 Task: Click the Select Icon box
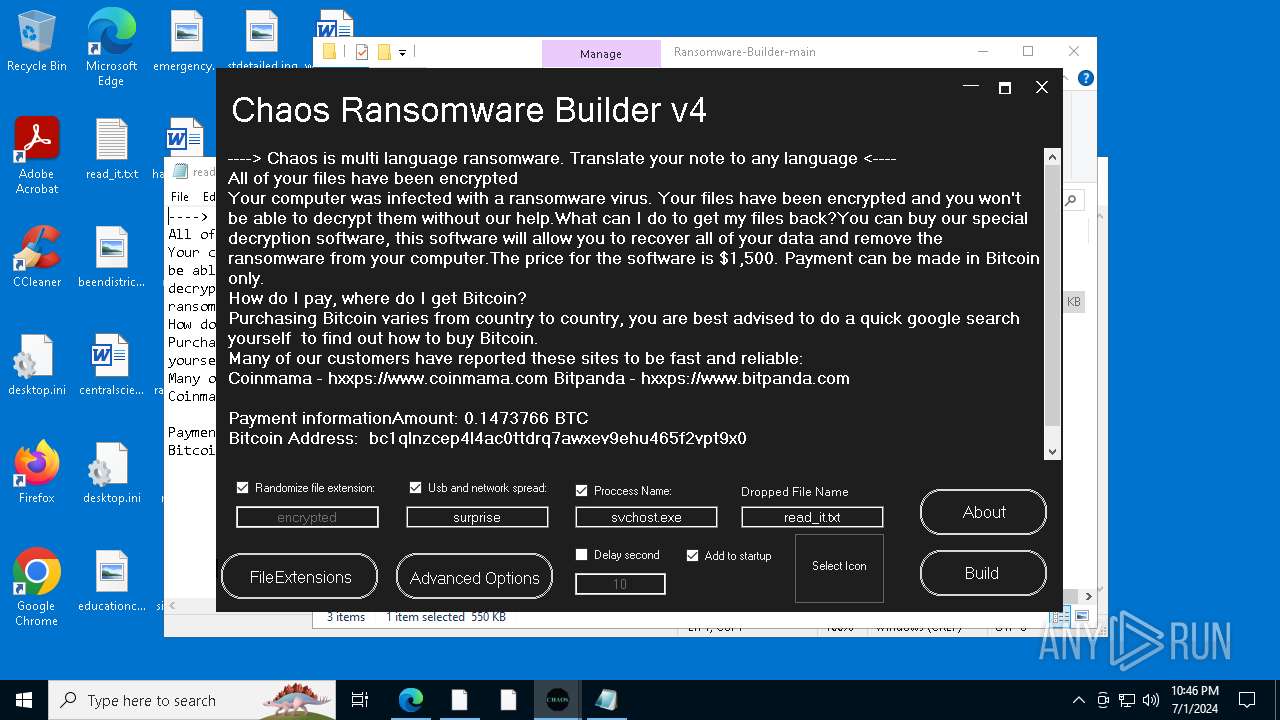pos(839,567)
